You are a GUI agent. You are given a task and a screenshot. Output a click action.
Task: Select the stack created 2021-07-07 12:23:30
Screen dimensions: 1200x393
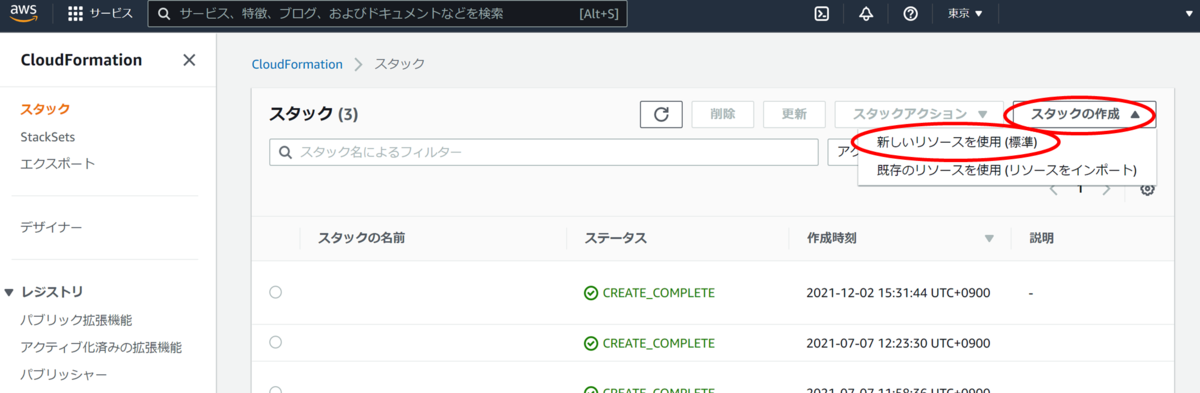click(276, 342)
